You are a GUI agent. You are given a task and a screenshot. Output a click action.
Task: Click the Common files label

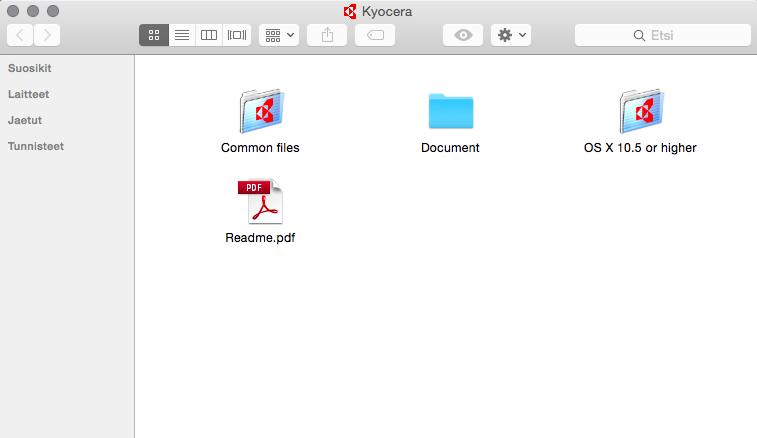pos(260,148)
